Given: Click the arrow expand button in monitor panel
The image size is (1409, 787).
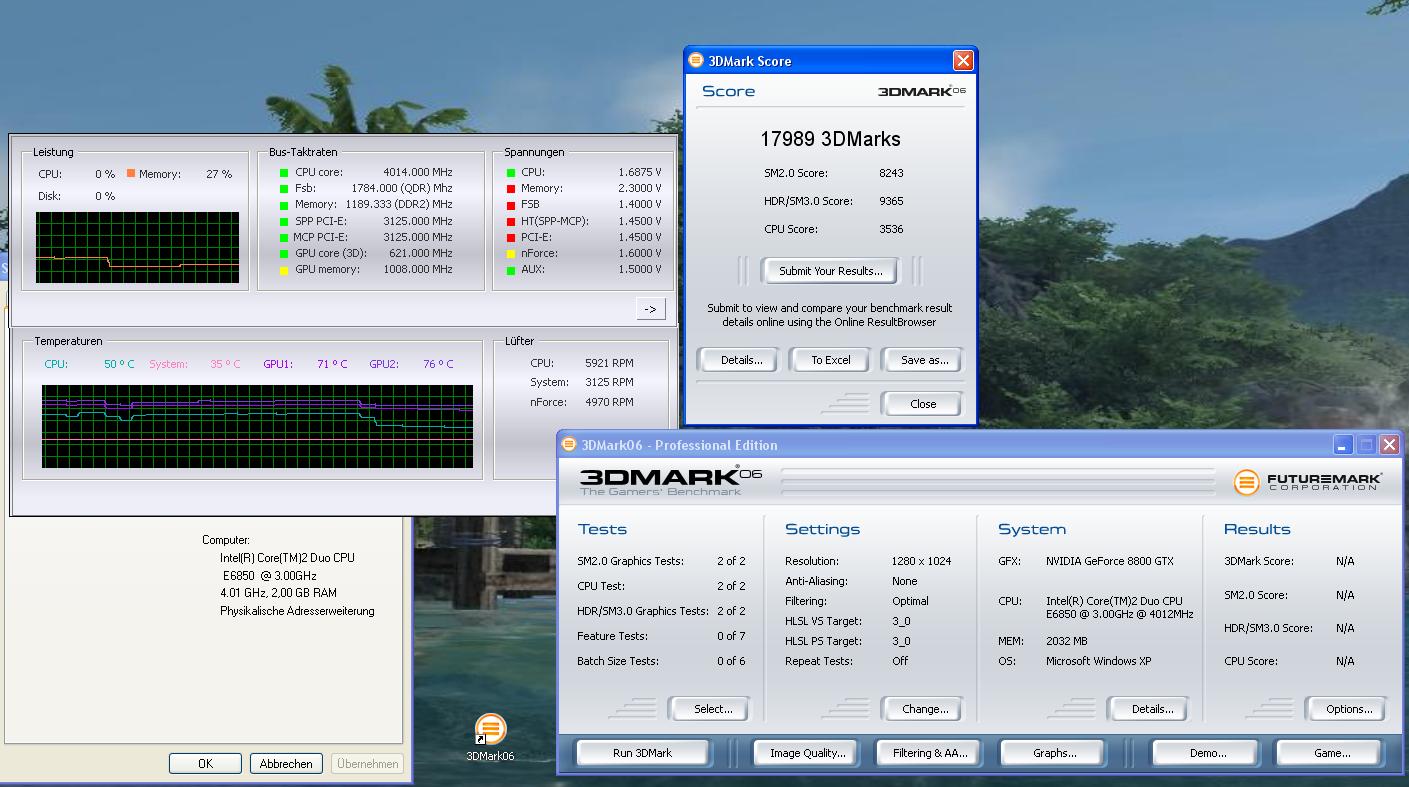Looking at the screenshot, I should click(x=650, y=309).
